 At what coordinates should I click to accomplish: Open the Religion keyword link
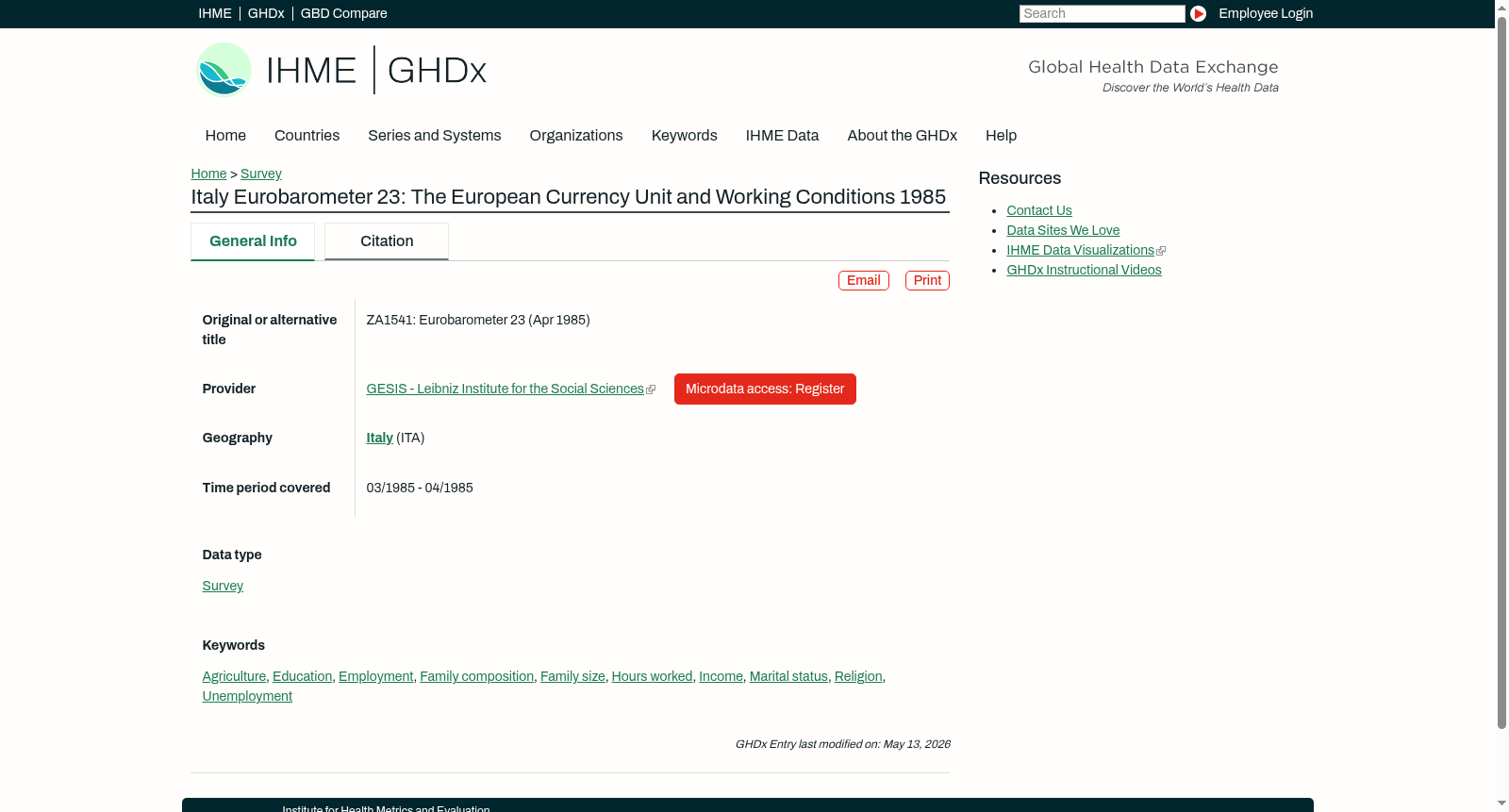tap(858, 676)
